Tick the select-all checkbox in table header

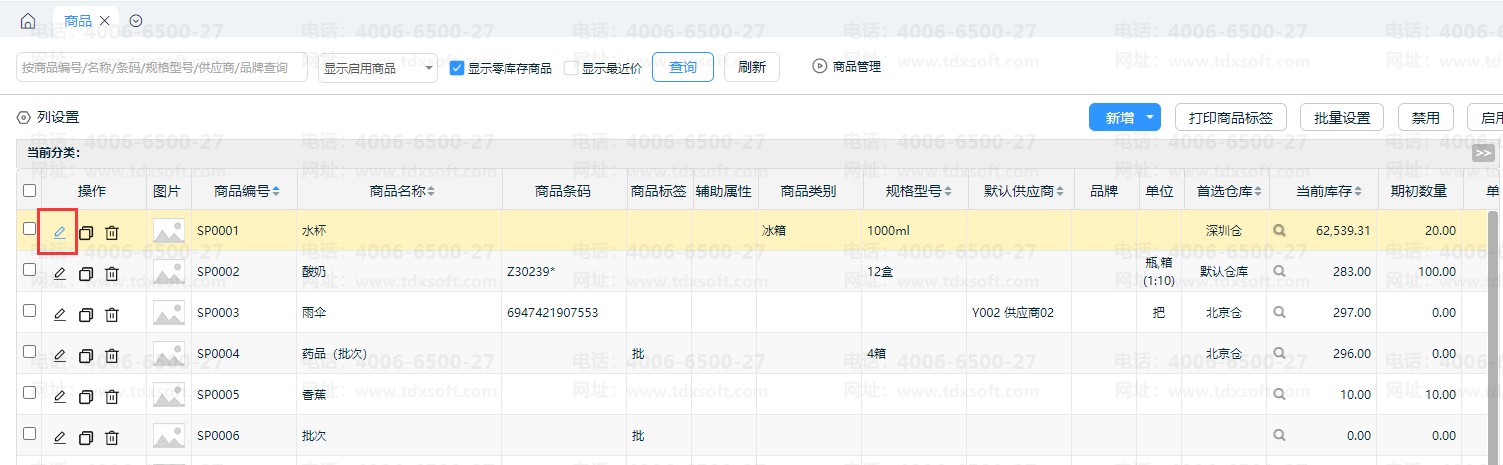(29, 190)
